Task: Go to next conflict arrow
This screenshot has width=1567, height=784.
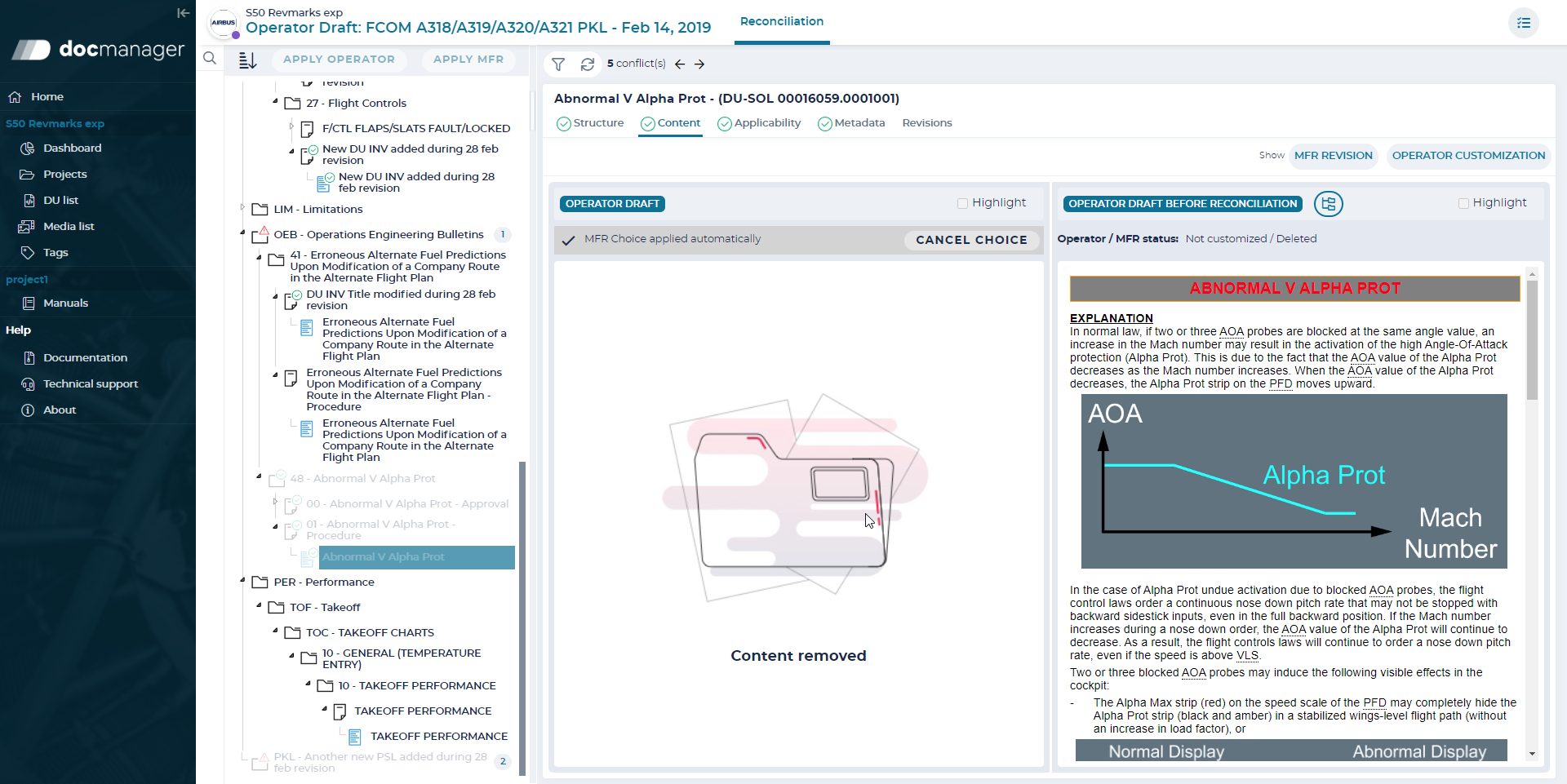Action: [699, 64]
